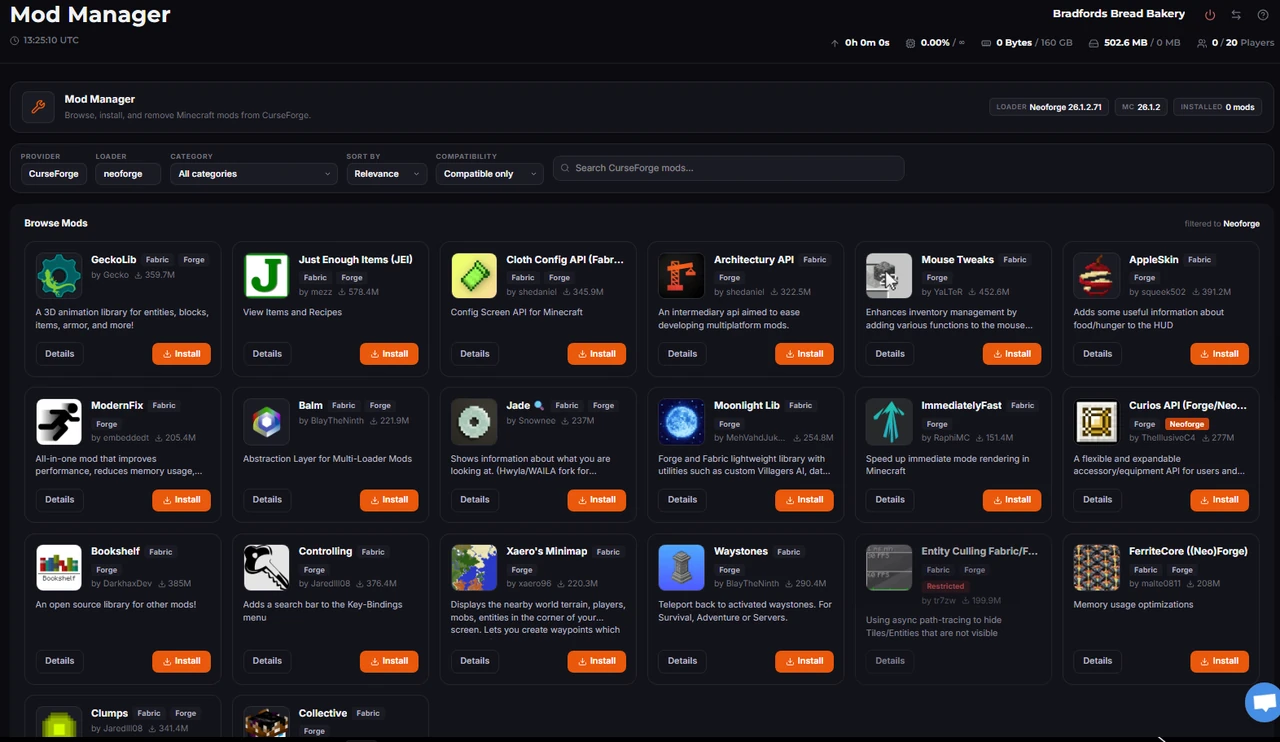Viewport: 1280px width, 742px height.
Task: Open Details for ModernFix
Action: pyautogui.click(x=60, y=500)
